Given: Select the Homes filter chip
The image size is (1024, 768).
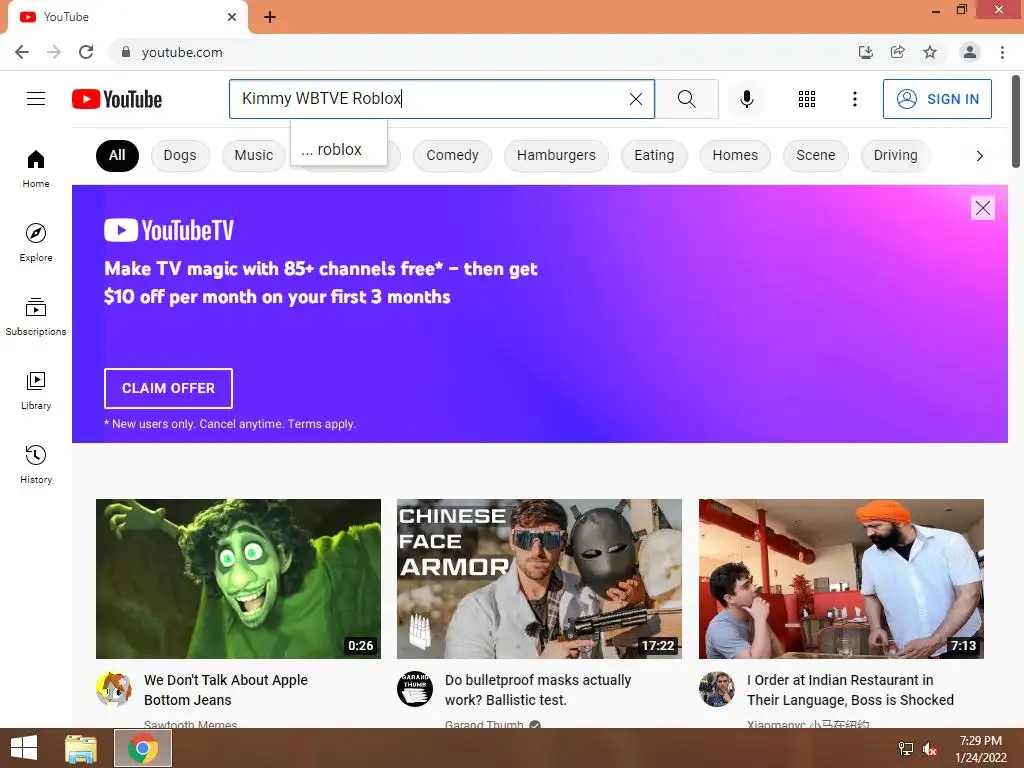Looking at the screenshot, I should point(735,155).
